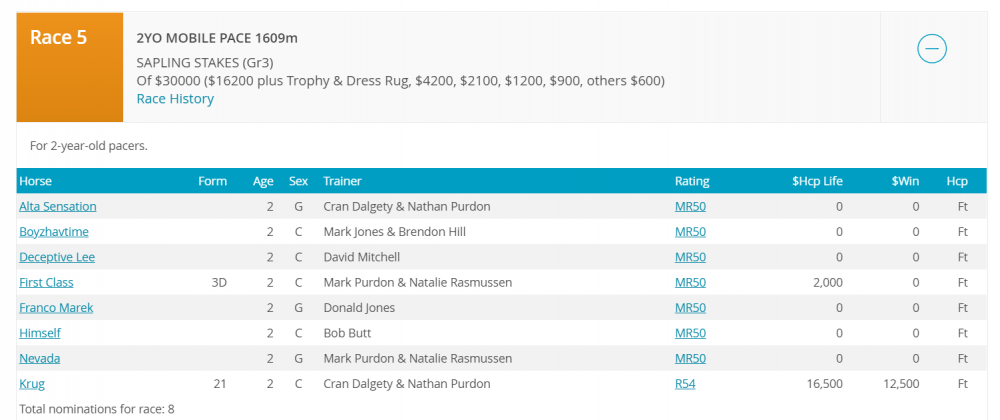Select the Himself horse link
The height and width of the screenshot is (420, 1000).
[x=41, y=333]
